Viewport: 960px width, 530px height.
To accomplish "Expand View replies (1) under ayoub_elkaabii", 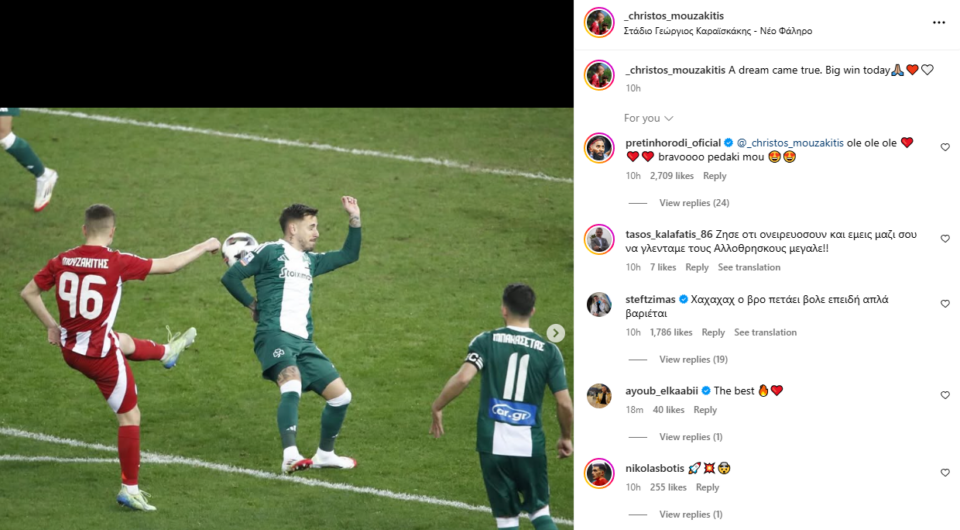I will (691, 437).
